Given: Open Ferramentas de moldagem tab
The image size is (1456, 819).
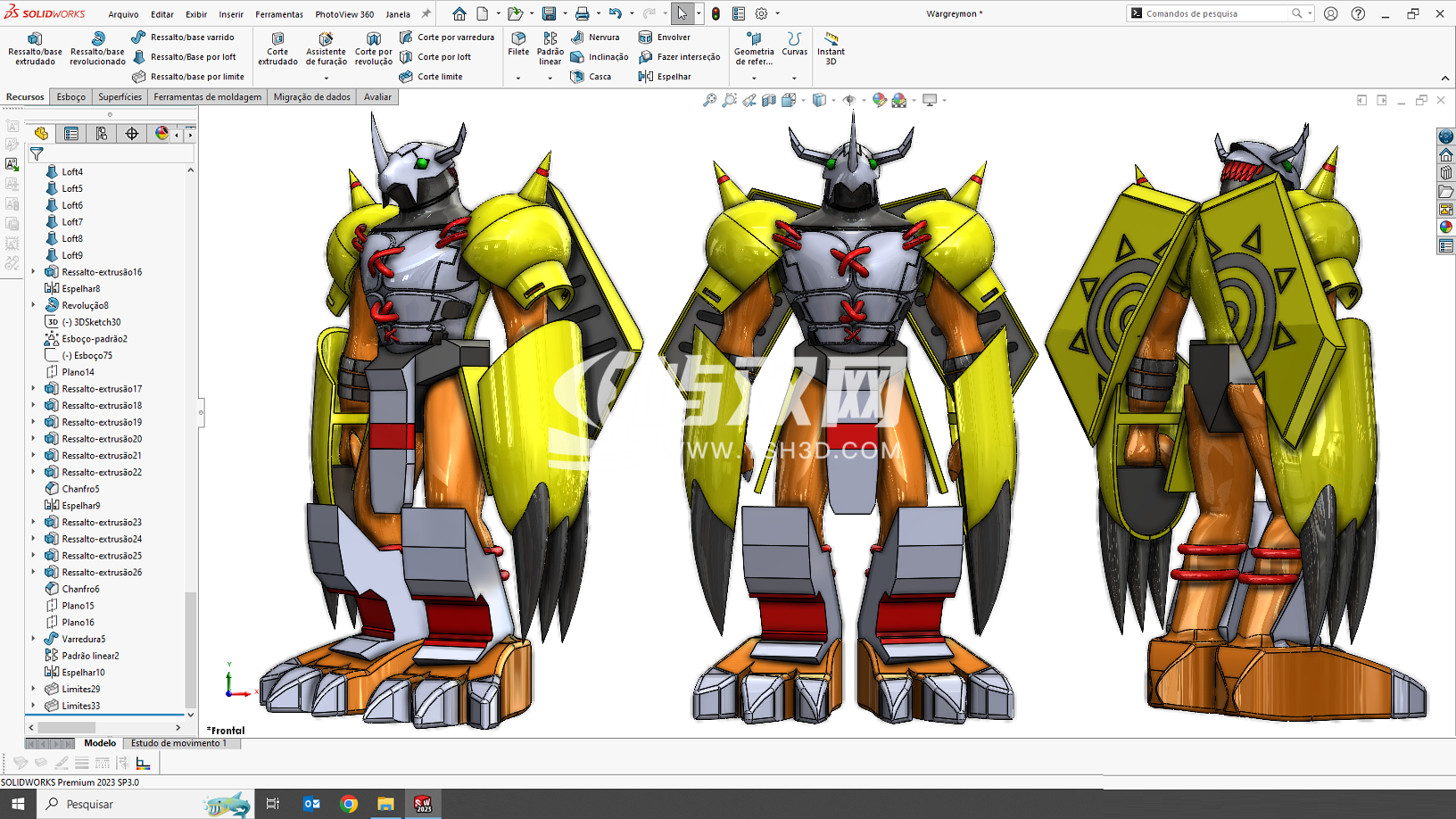Looking at the screenshot, I should (208, 97).
